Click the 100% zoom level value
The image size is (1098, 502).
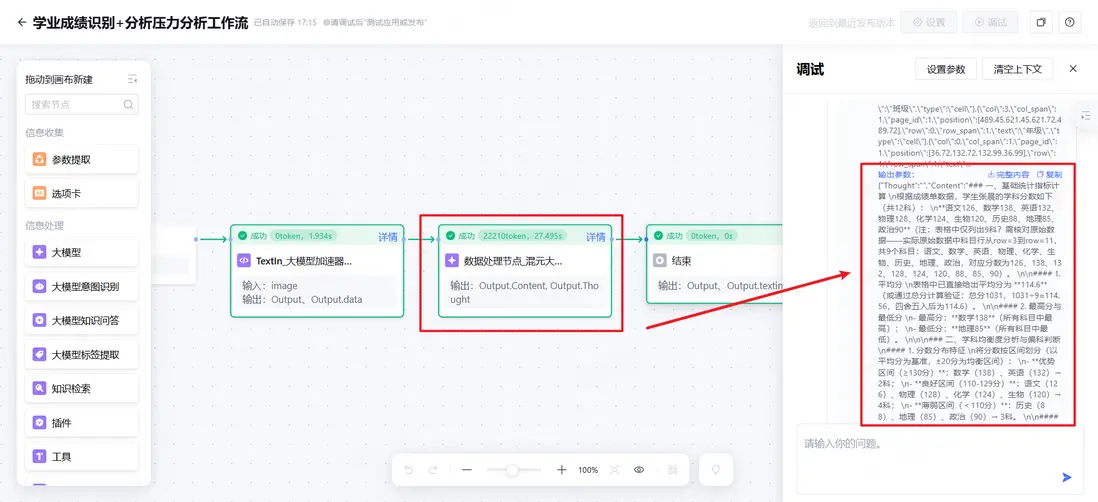tap(588, 470)
